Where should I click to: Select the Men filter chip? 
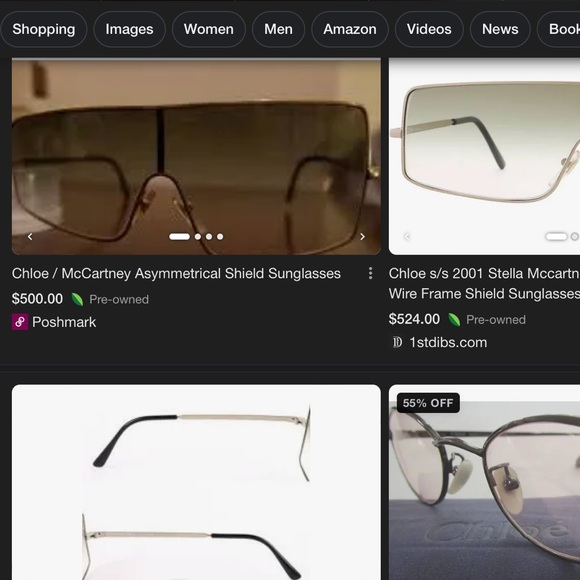(x=278, y=29)
